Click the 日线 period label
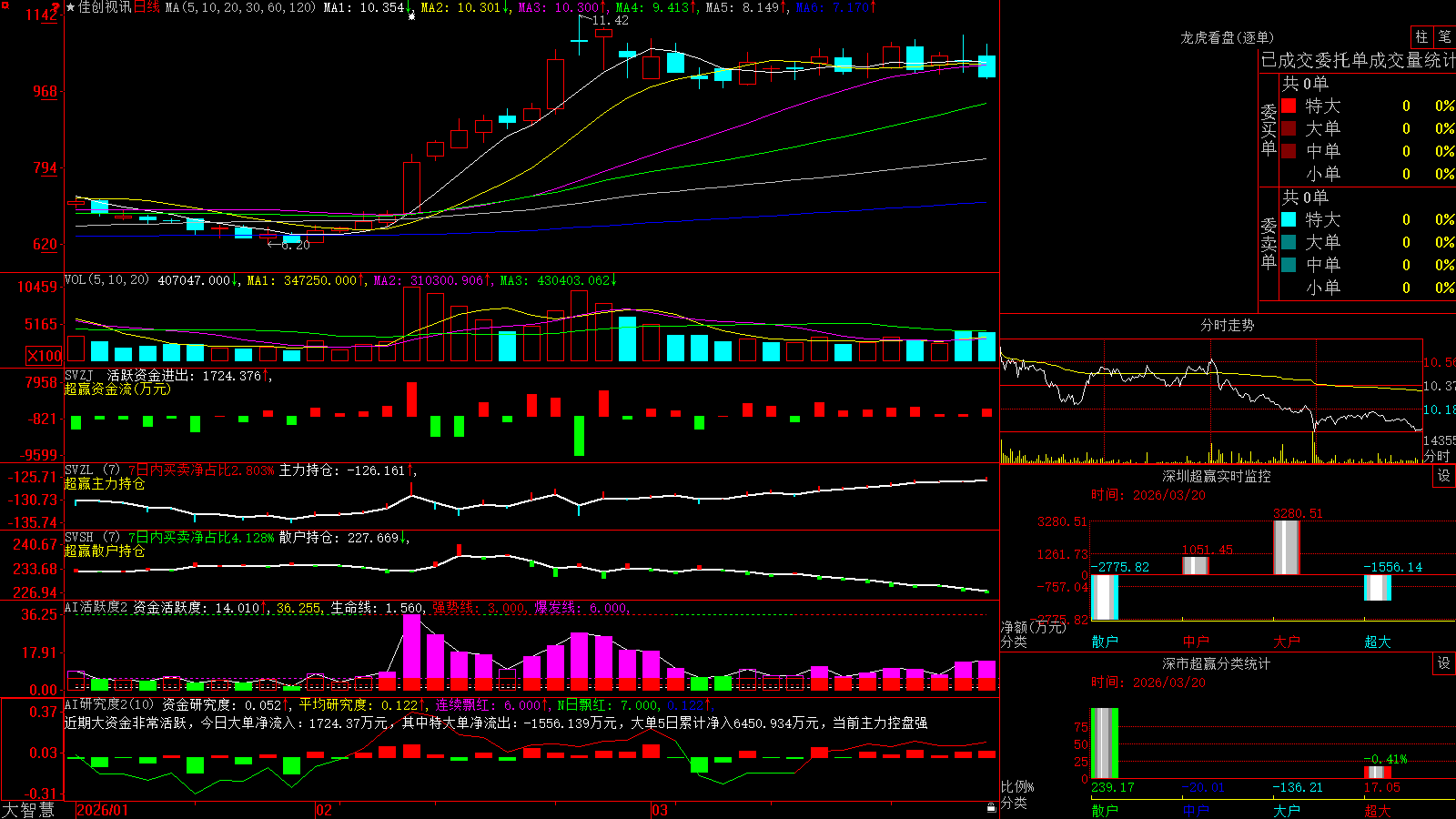This screenshot has width=1456, height=819. (x=147, y=7)
